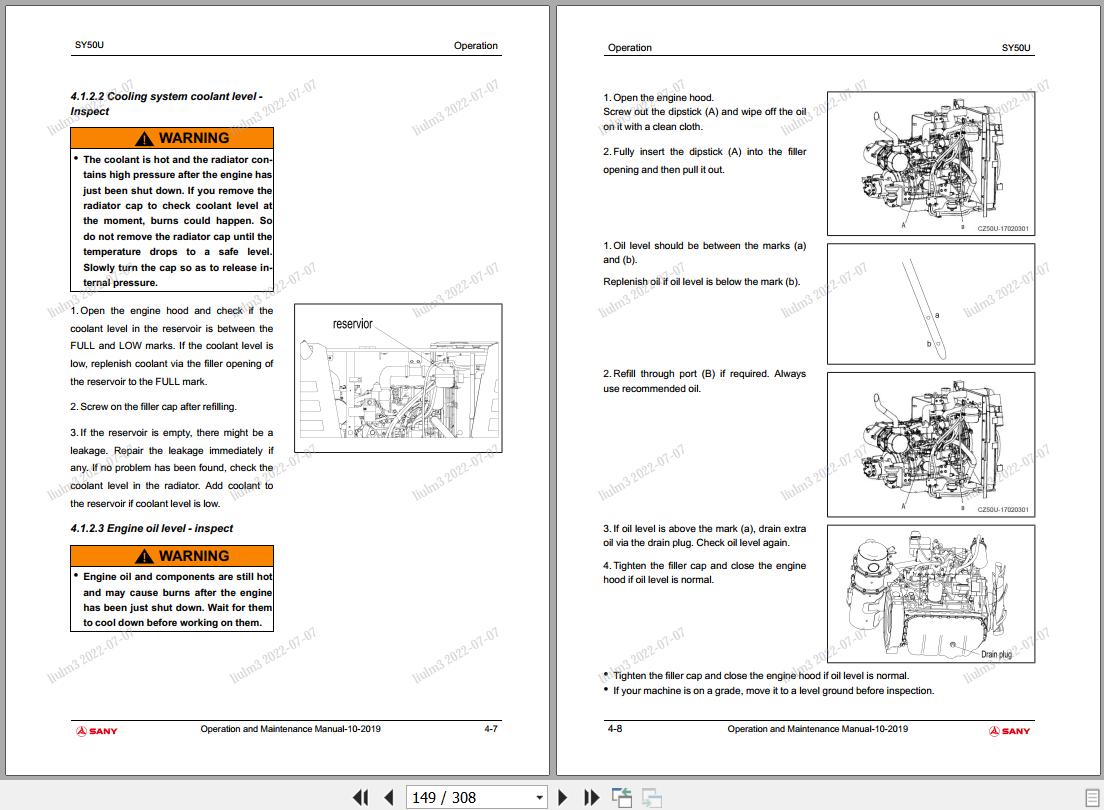Click the SANY logo on the left page footer
This screenshot has height=810, width=1104.
[96, 731]
